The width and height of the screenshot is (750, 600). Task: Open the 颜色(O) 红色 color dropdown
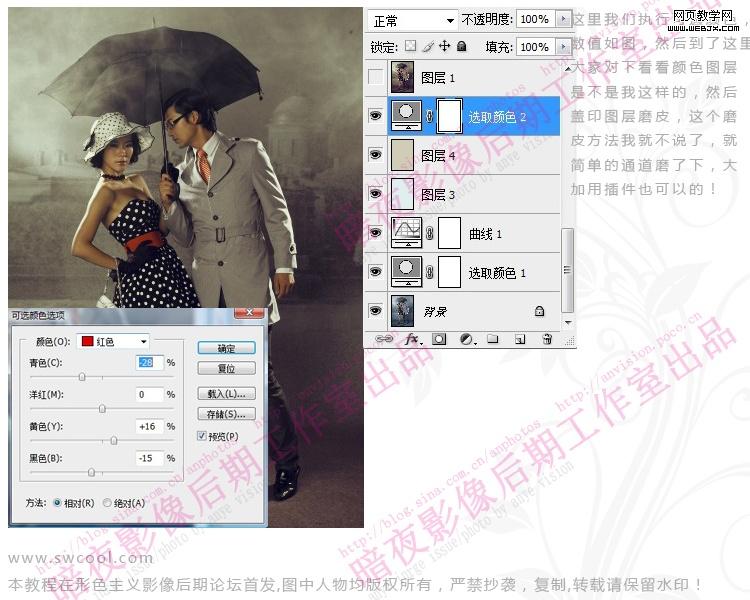pyautogui.click(x=113, y=341)
